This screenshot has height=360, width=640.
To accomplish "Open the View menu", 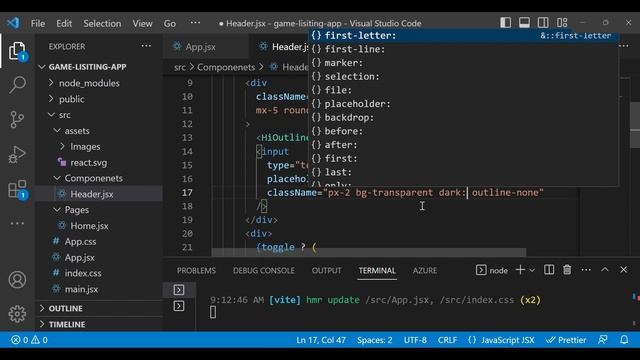I will click(x=142, y=23).
